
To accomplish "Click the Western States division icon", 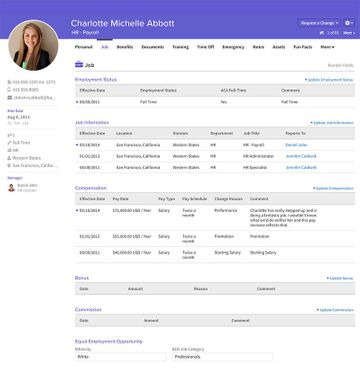I will (9, 158).
